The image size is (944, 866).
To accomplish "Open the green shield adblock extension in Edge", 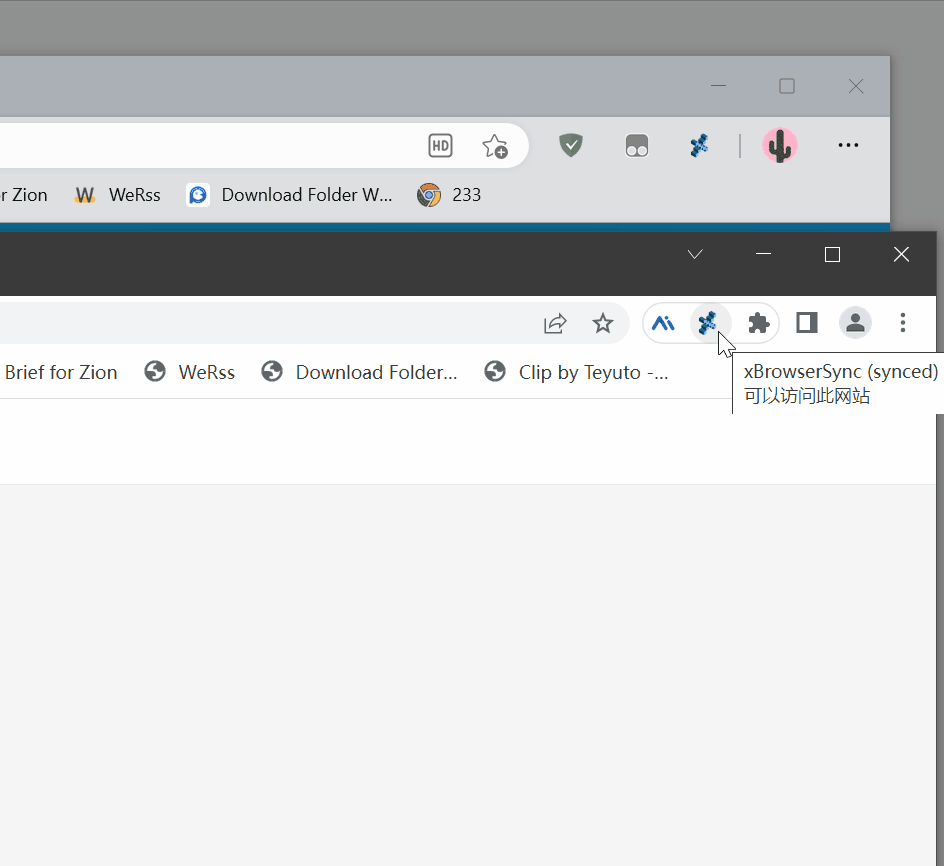I will point(571,145).
